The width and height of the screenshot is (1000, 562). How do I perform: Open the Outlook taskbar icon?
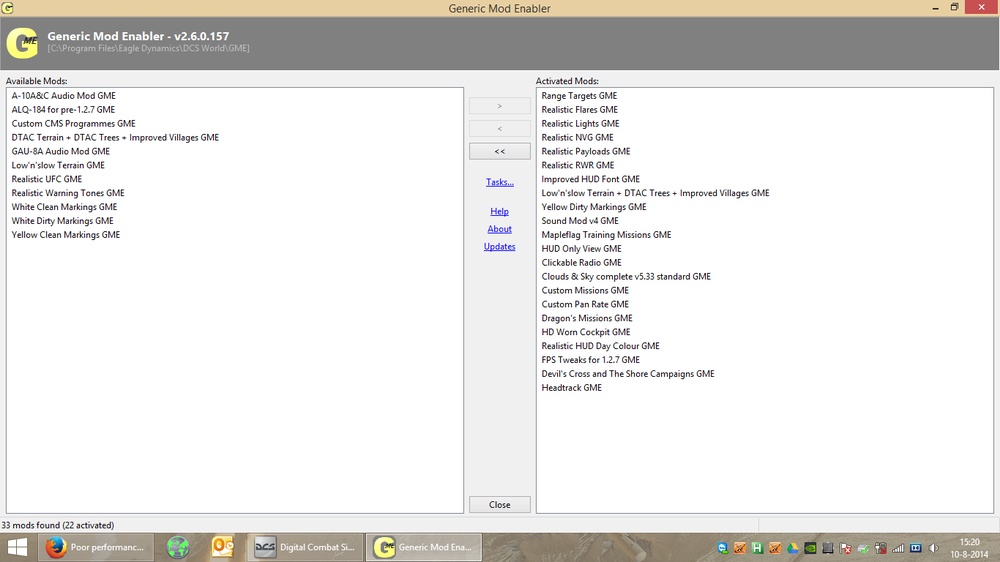(x=223, y=547)
